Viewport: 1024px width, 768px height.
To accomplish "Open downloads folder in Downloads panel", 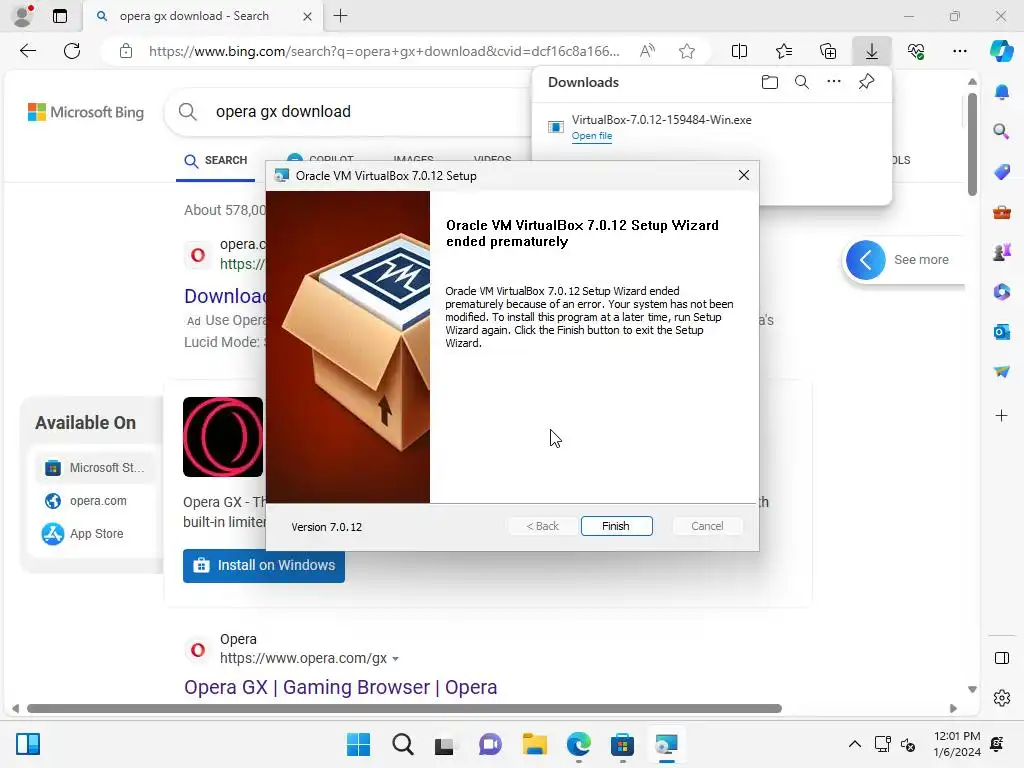I will 770,82.
